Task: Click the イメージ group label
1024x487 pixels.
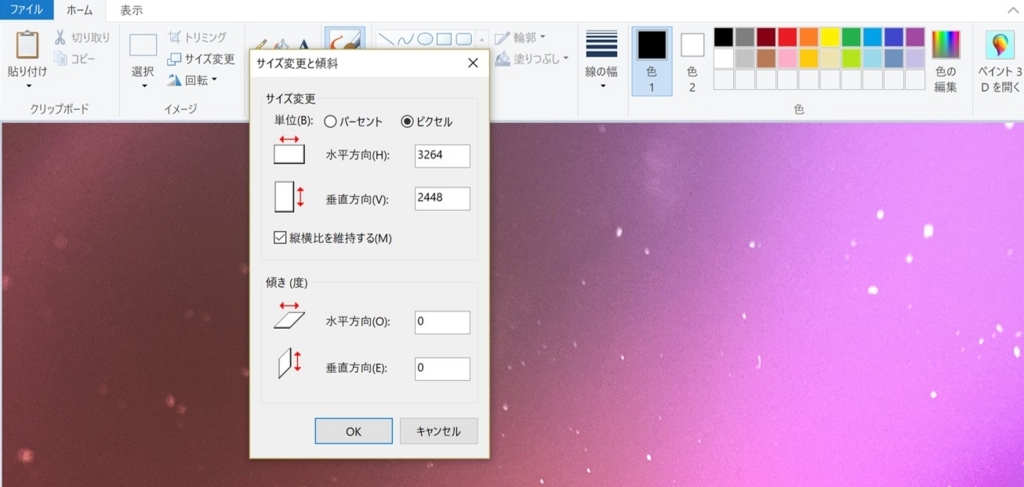Action: (x=181, y=108)
